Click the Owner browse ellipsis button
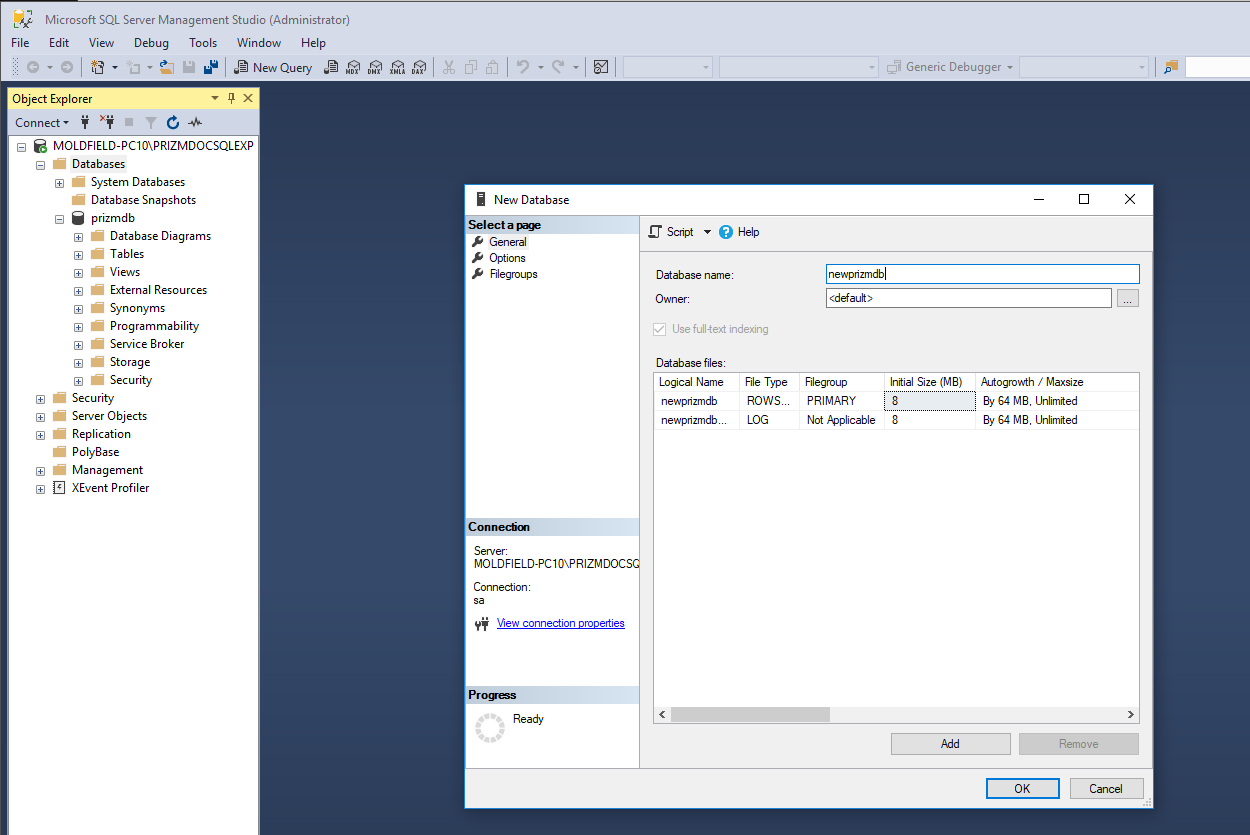This screenshot has height=835, width=1250. (x=1128, y=298)
